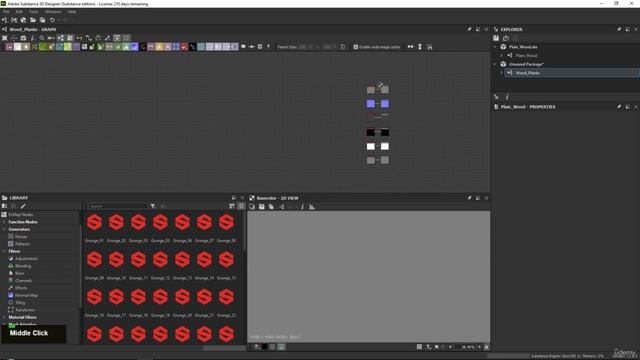
Task: Open the Windows menu
Action: 53,12
